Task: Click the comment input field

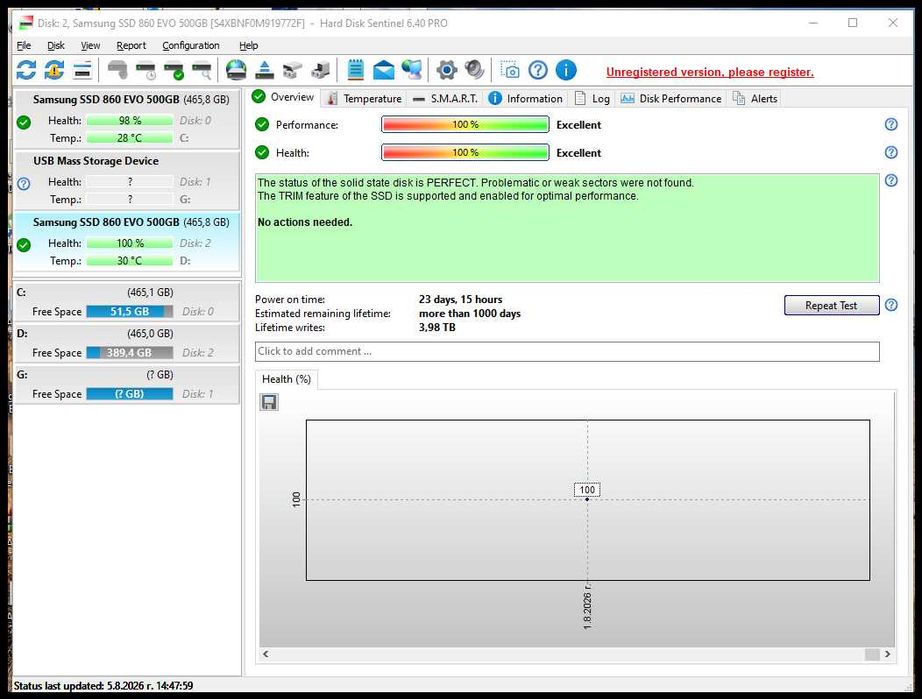Action: (x=567, y=352)
